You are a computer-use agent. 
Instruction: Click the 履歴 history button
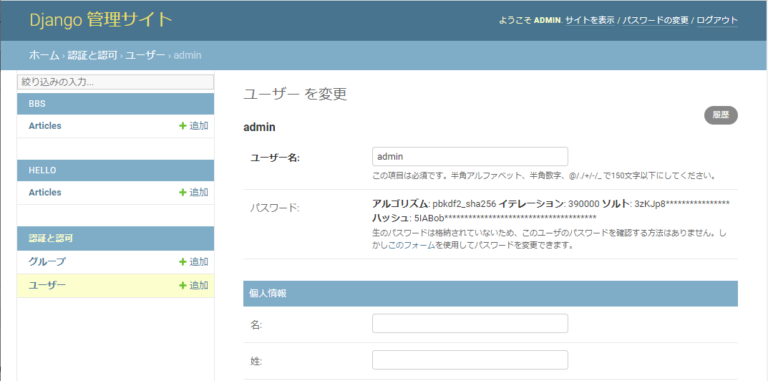(721, 115)
